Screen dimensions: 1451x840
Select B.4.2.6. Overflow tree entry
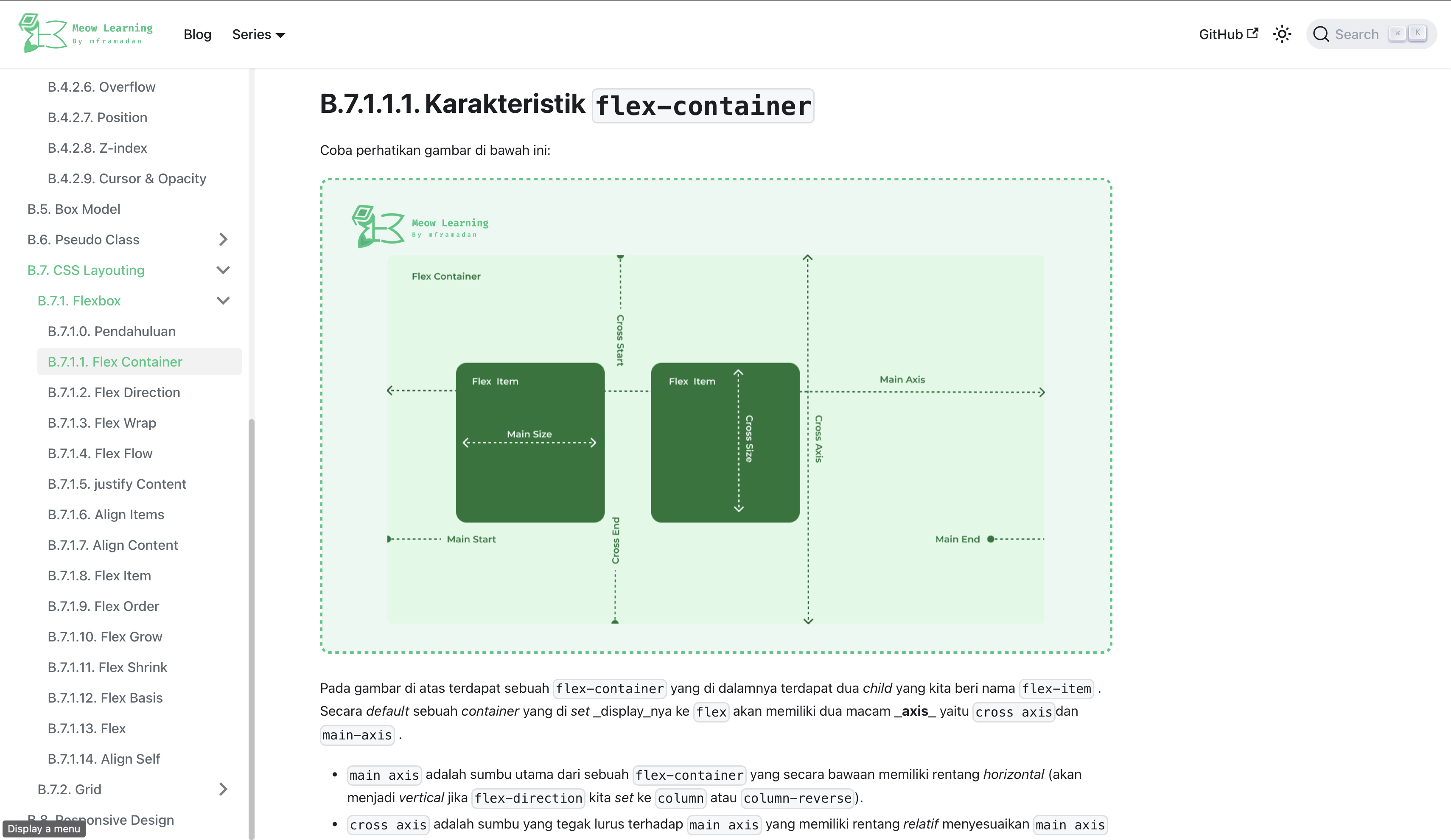click(101, 86)
